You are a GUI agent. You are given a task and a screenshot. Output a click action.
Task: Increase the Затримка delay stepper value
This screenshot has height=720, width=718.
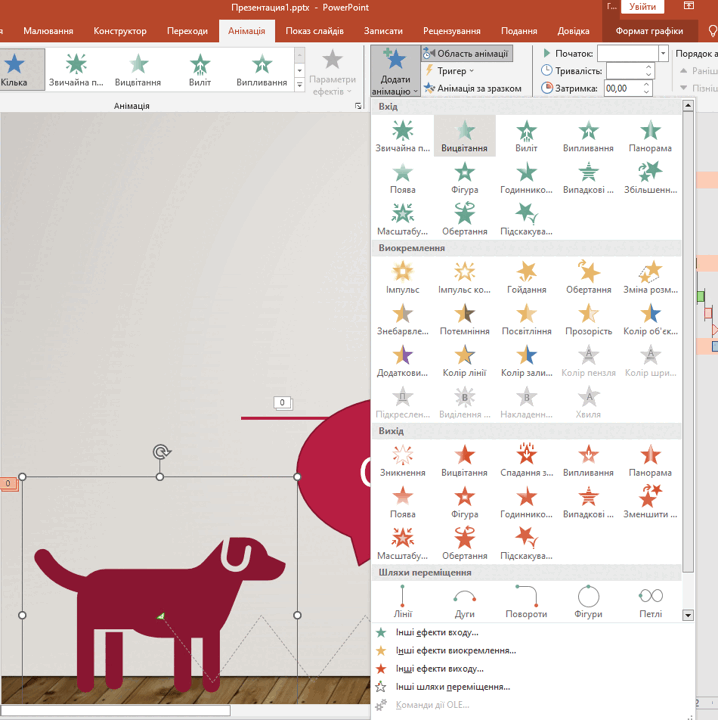tap(646, 85)
